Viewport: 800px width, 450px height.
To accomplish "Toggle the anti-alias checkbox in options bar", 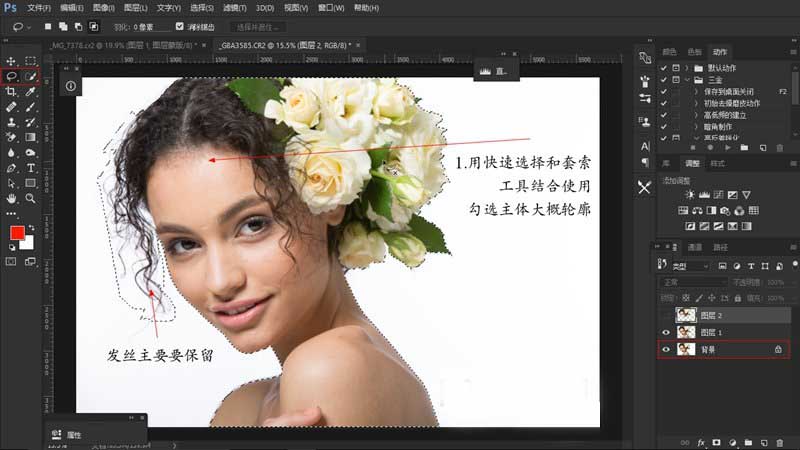I will pyautogui.click(x=180, y=26).
